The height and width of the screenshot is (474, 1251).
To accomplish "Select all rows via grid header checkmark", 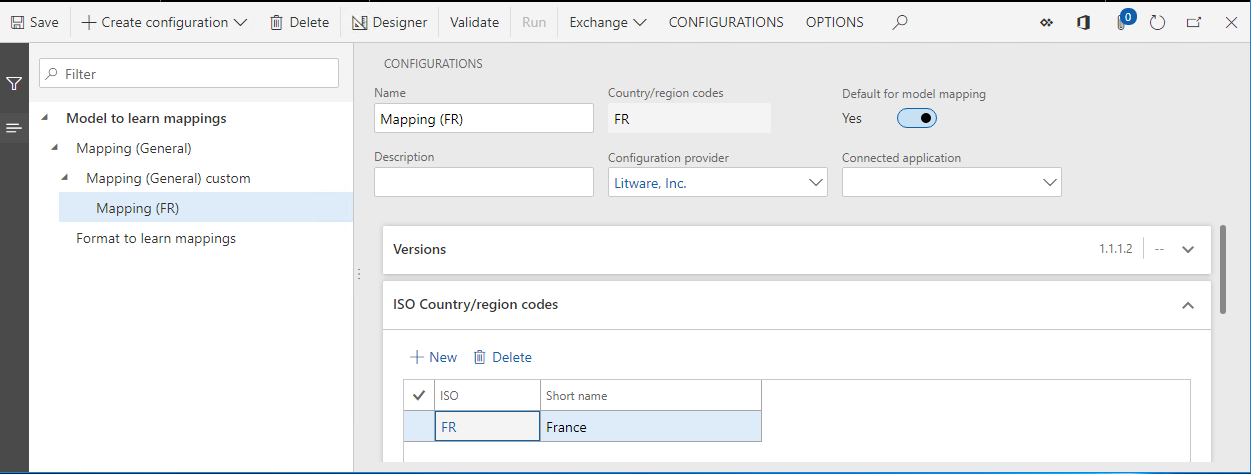I will [418, 395].
